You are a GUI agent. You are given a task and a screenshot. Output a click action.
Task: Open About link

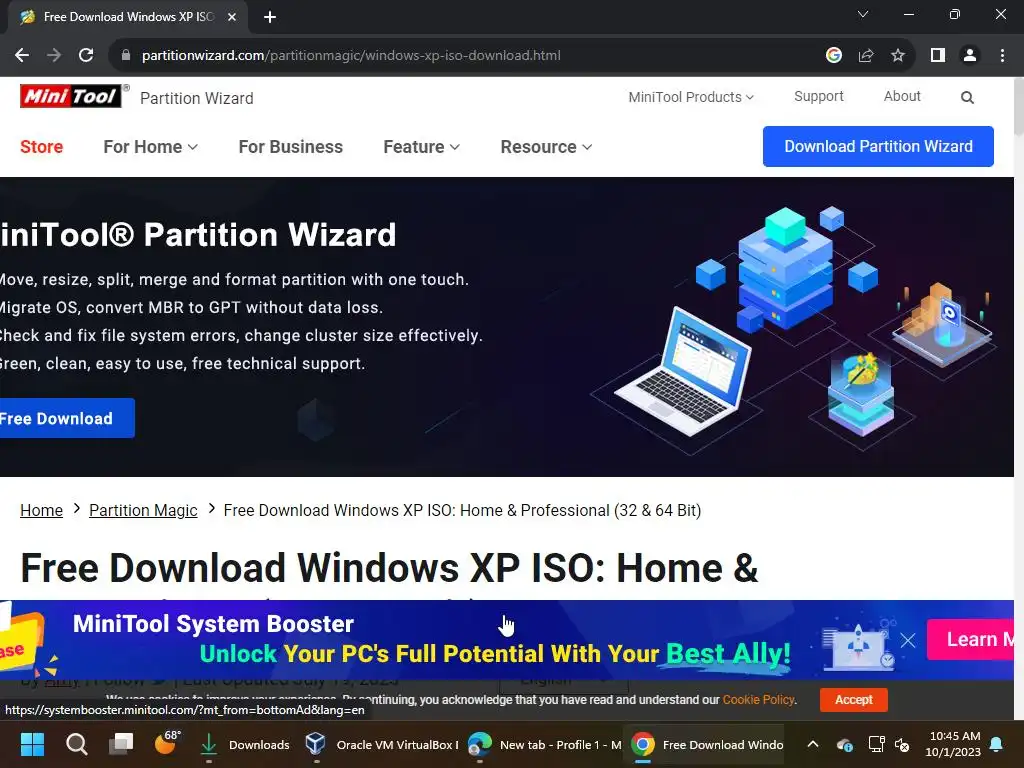point(902,97)
